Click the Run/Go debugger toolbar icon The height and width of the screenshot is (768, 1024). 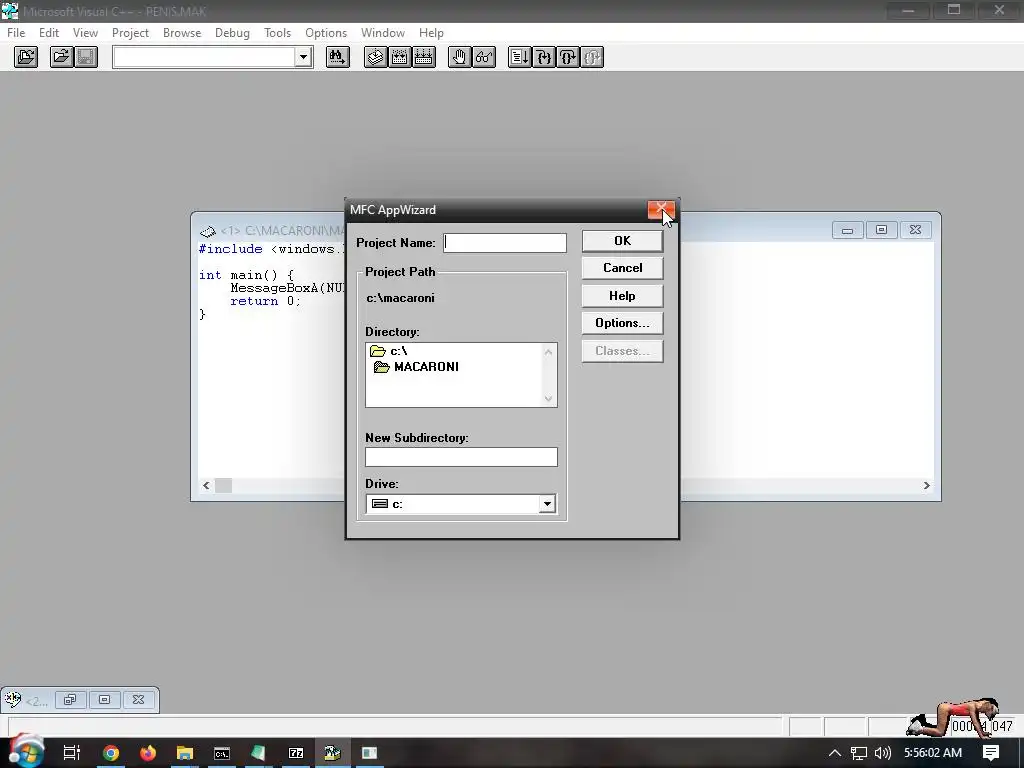point(520,57)
